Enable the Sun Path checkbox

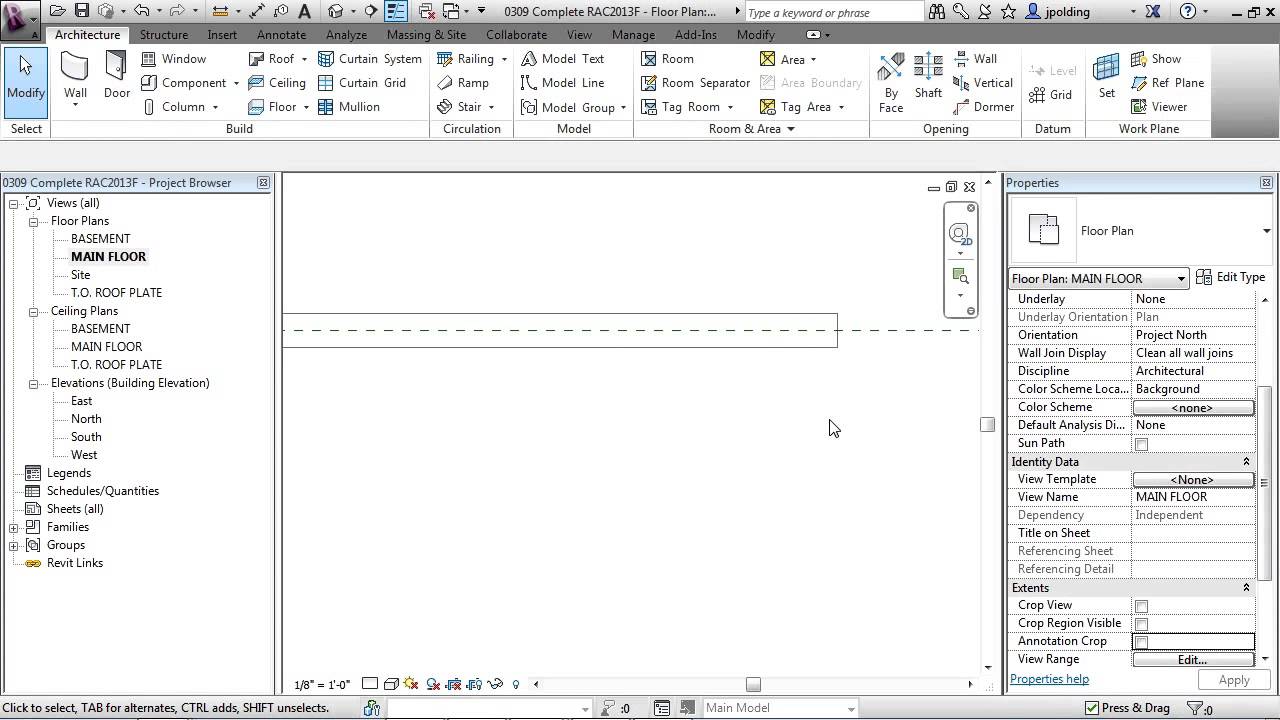point(1141,444)
